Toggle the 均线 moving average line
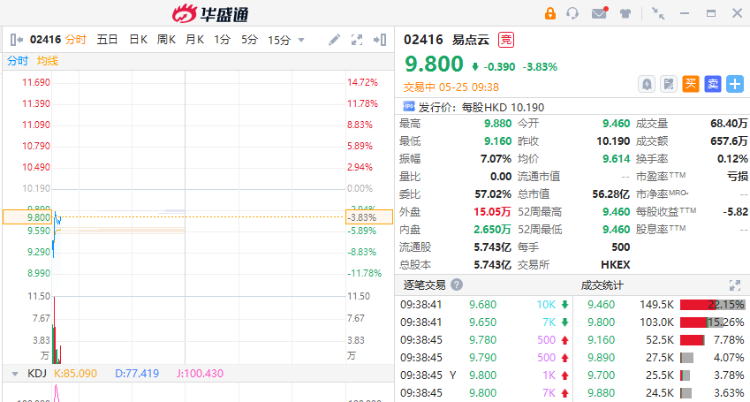The height and width of the screenshot is (402, 750). click(x=47, y=61)
